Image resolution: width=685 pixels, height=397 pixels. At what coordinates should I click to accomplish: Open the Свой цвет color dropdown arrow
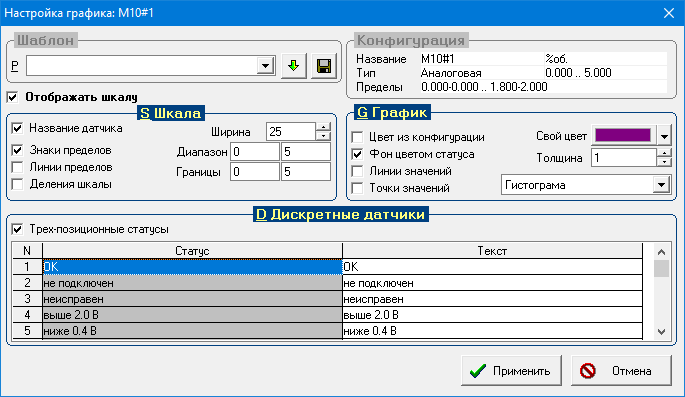664,137
